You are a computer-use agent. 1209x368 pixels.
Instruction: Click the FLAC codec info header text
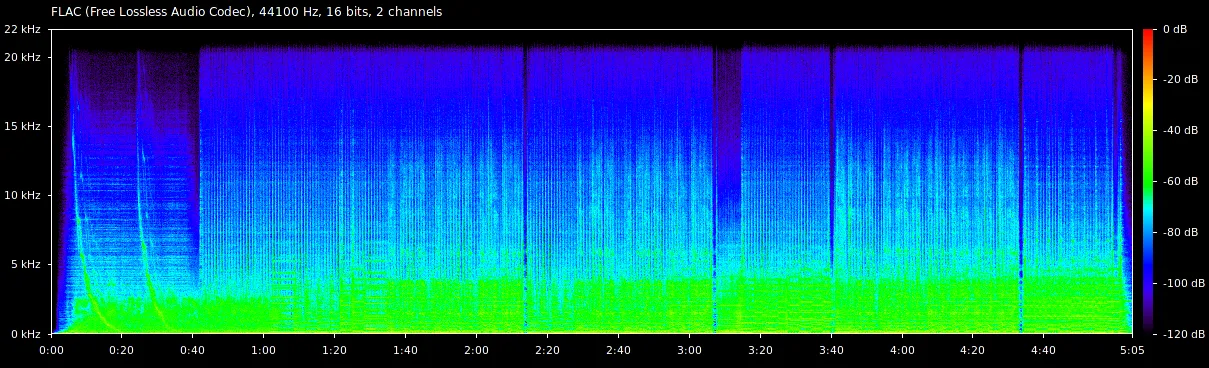tap(246, 12)
